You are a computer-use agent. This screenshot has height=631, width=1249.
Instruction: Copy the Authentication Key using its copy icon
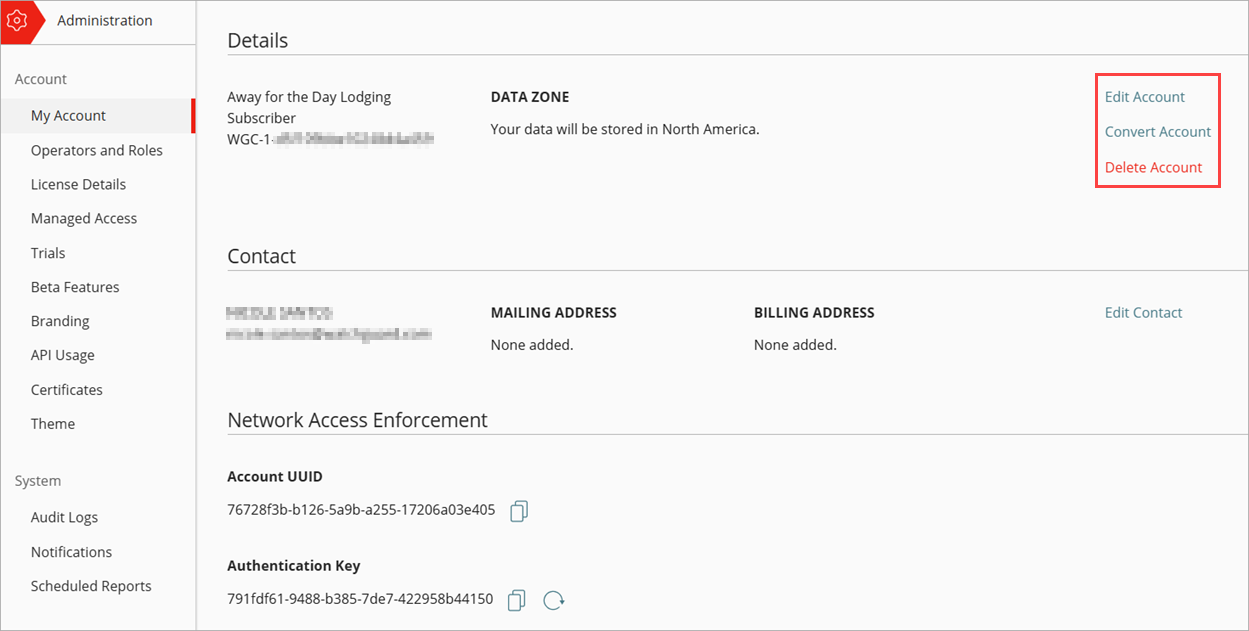pos(516,600)
